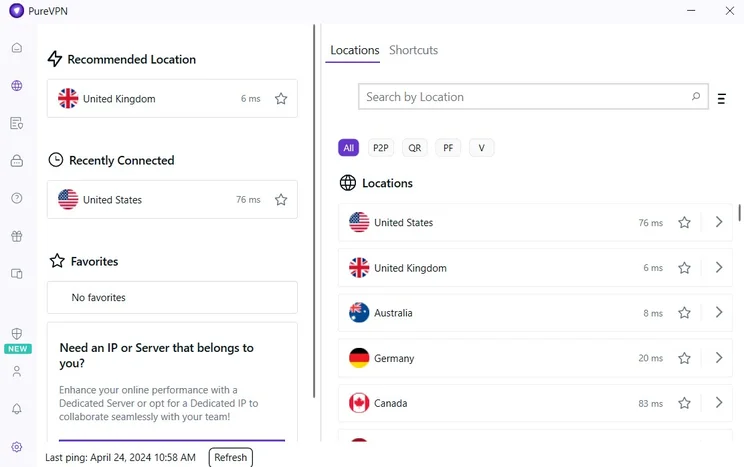Click the Refresh ping button
The height and width of the screenshot is (467, 744).
pos(231,458)
